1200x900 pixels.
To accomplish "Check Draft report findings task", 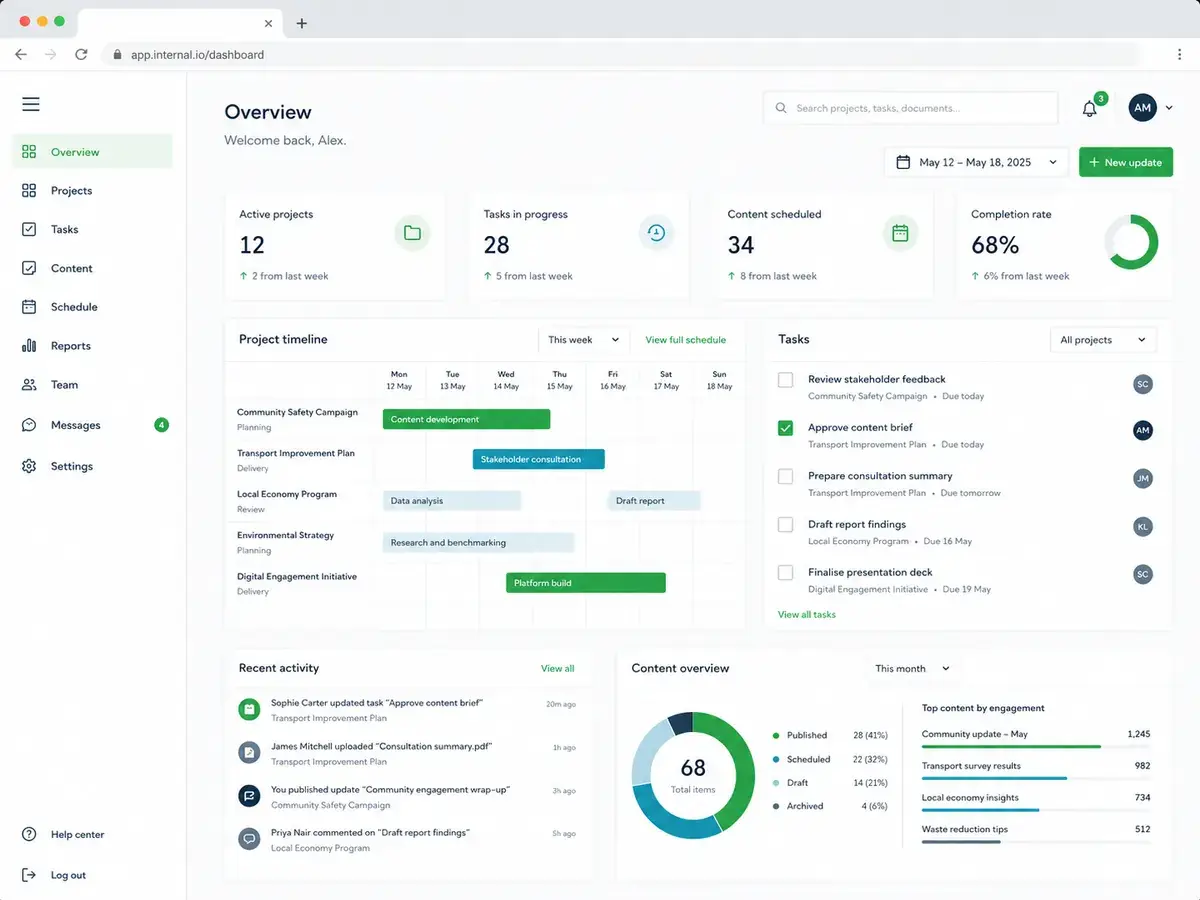I will click(786, 524).
